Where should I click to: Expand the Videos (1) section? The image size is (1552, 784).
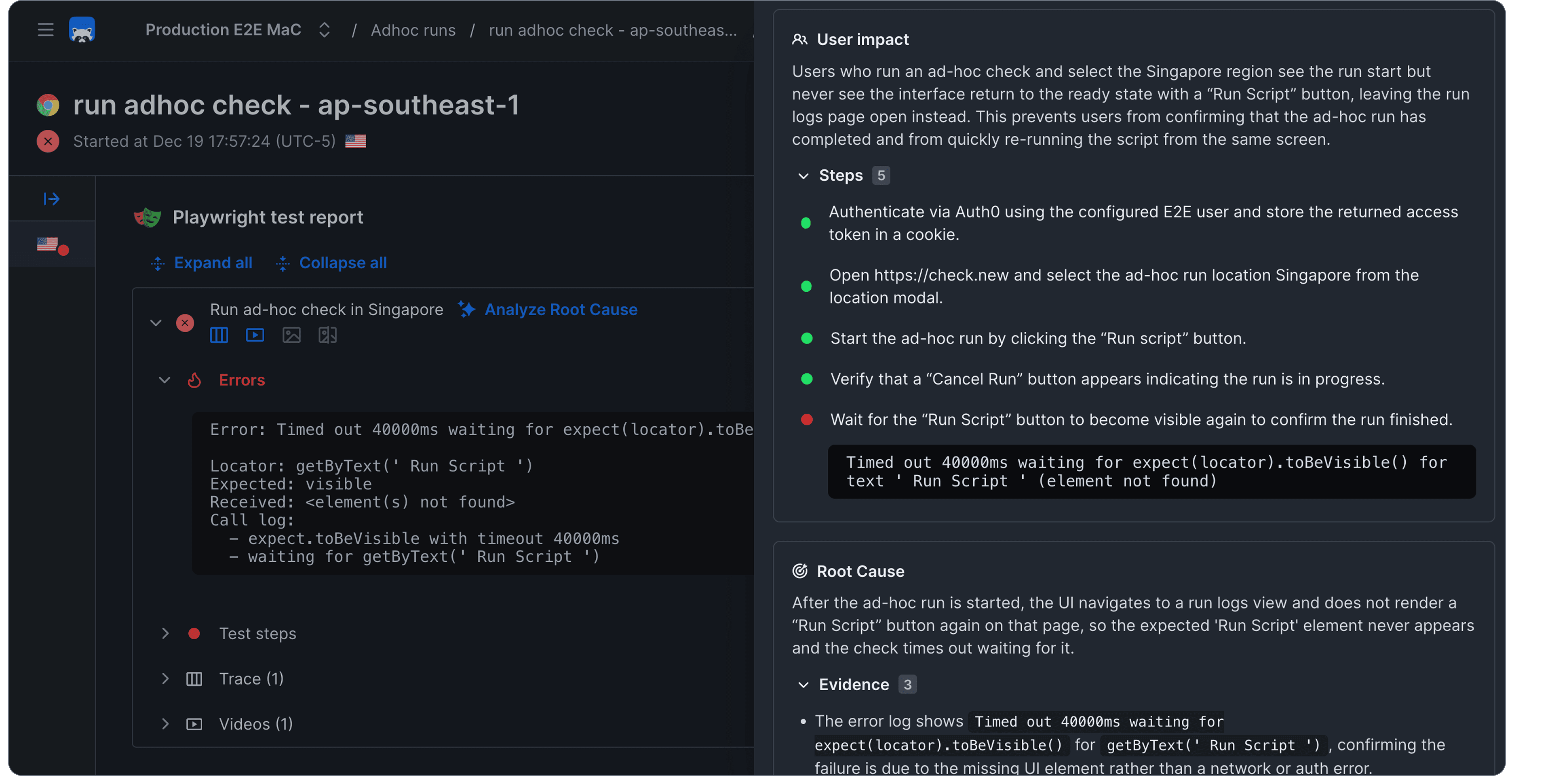tap(165, 724)
